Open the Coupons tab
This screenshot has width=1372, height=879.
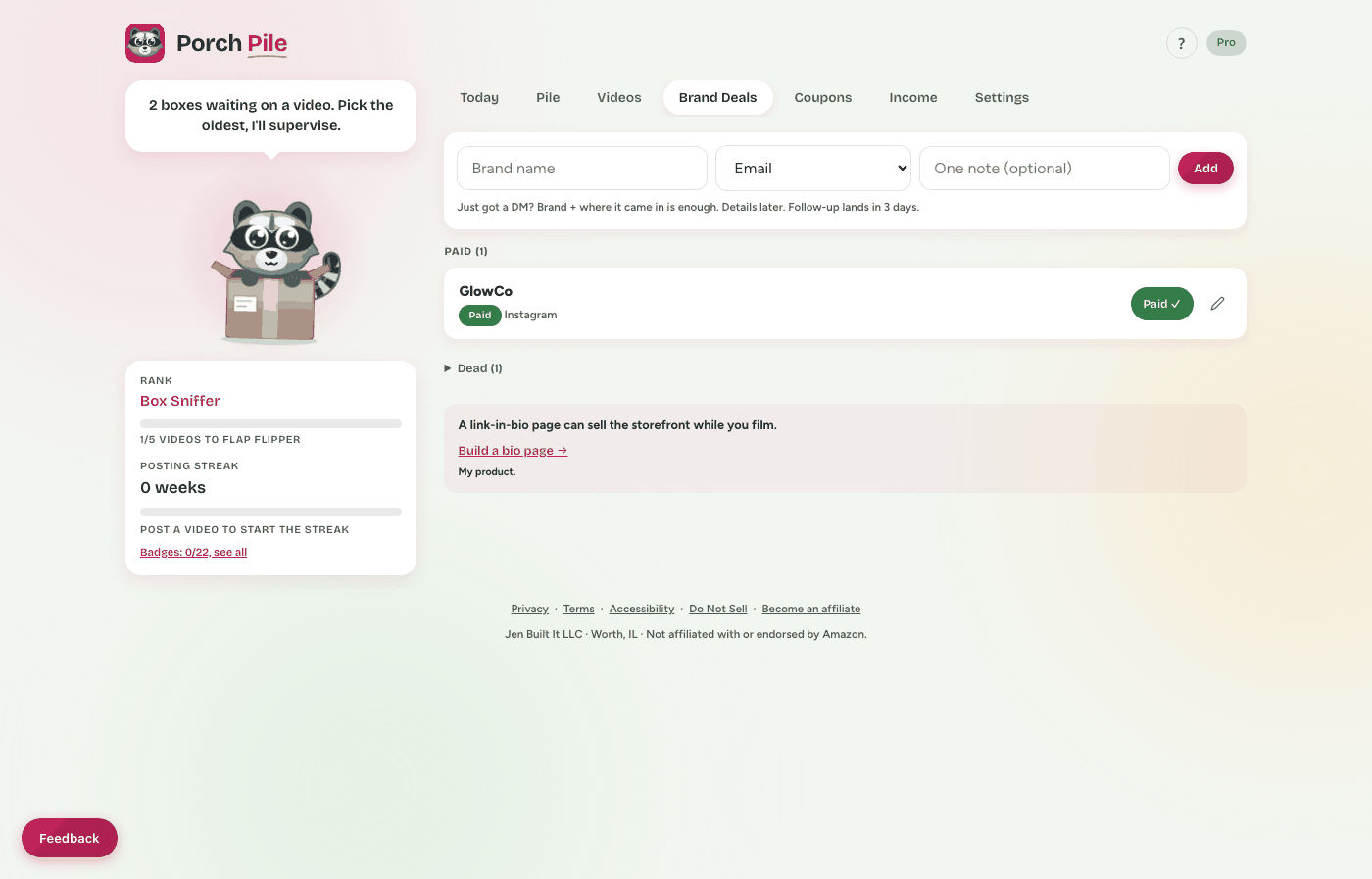click(x=823, y=98)
